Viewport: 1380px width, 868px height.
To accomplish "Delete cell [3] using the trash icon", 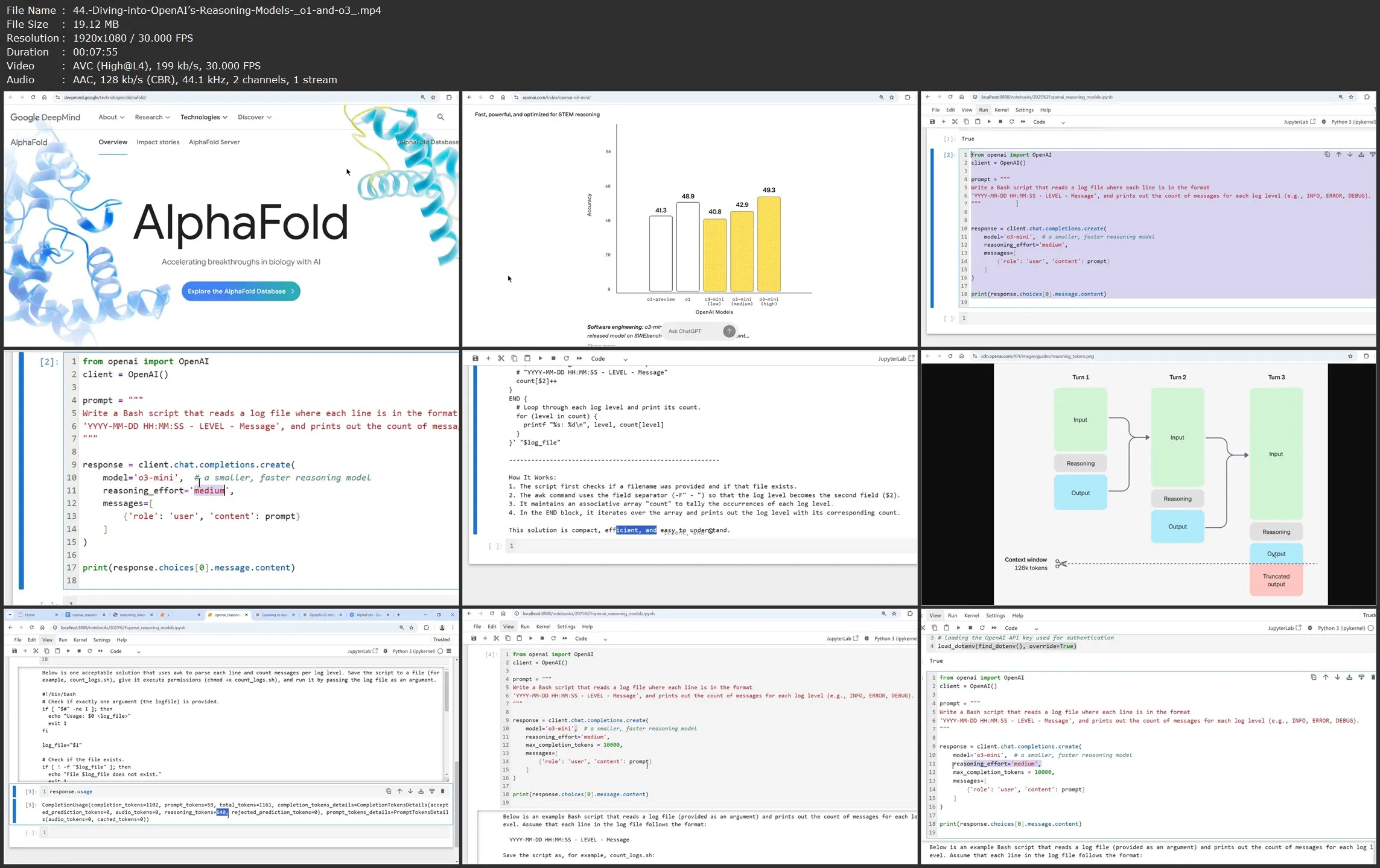I will [x=442, y=791].
